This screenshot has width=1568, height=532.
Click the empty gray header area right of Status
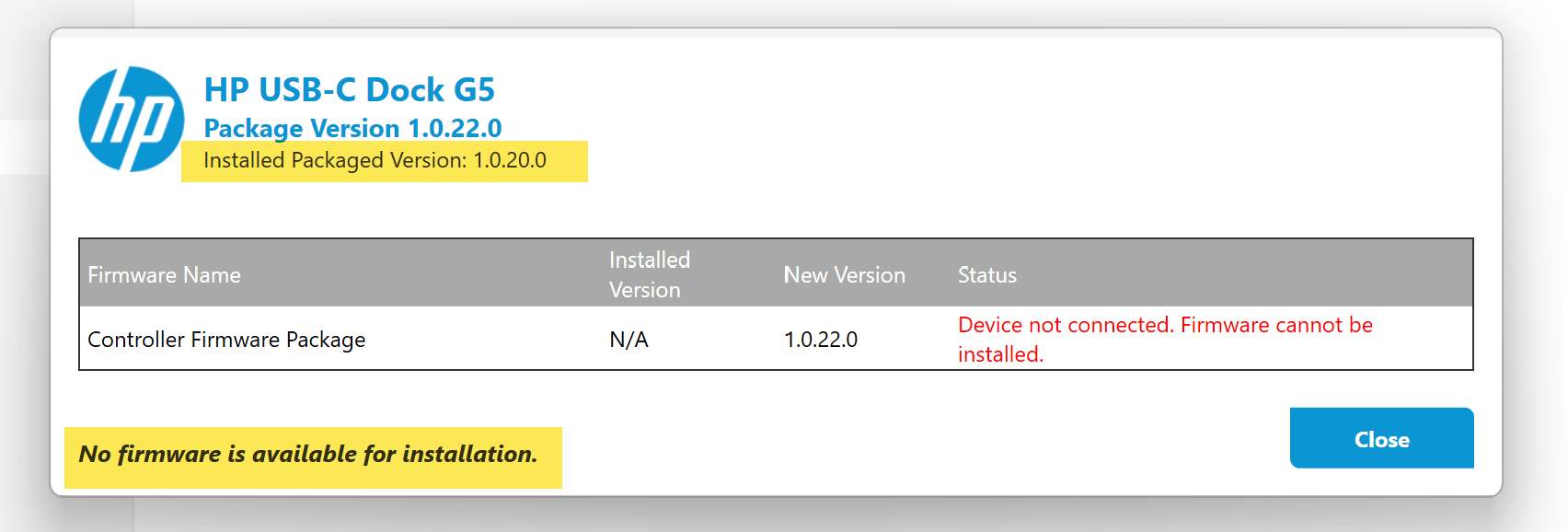(x=1242, y=273)
